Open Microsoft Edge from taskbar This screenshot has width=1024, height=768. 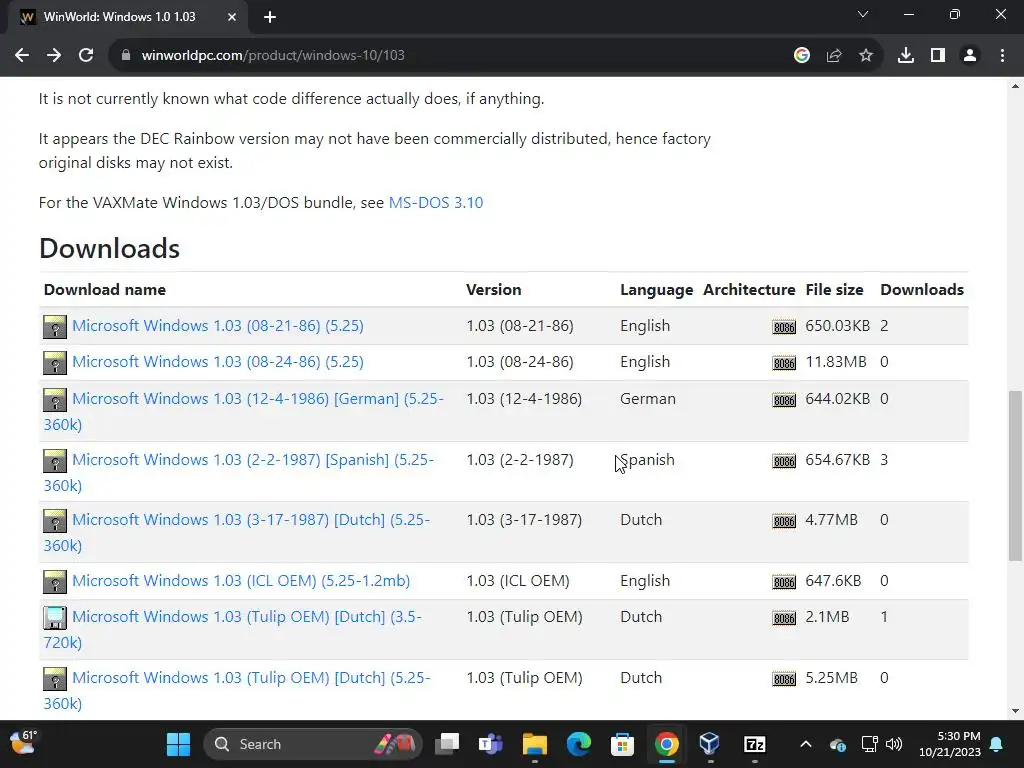coord(578,744)
